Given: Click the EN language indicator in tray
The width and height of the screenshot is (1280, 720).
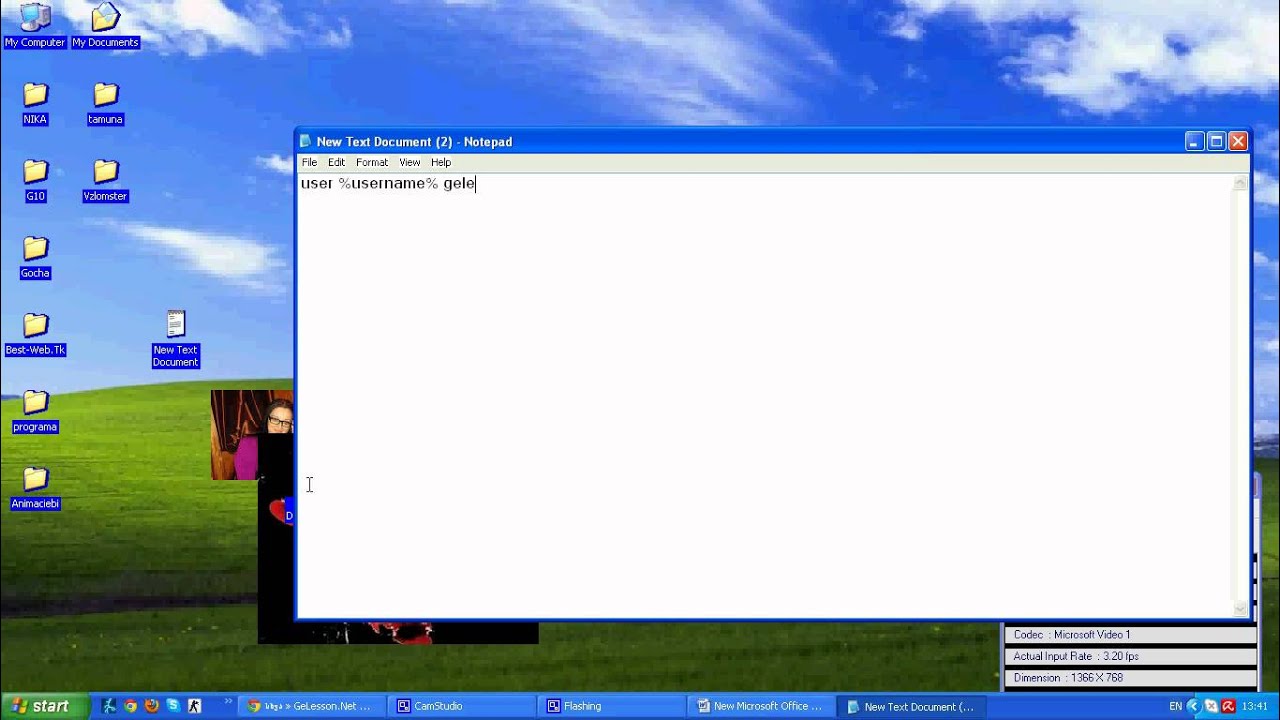Looking at the screenshot, I should [x=1175, y=706].
